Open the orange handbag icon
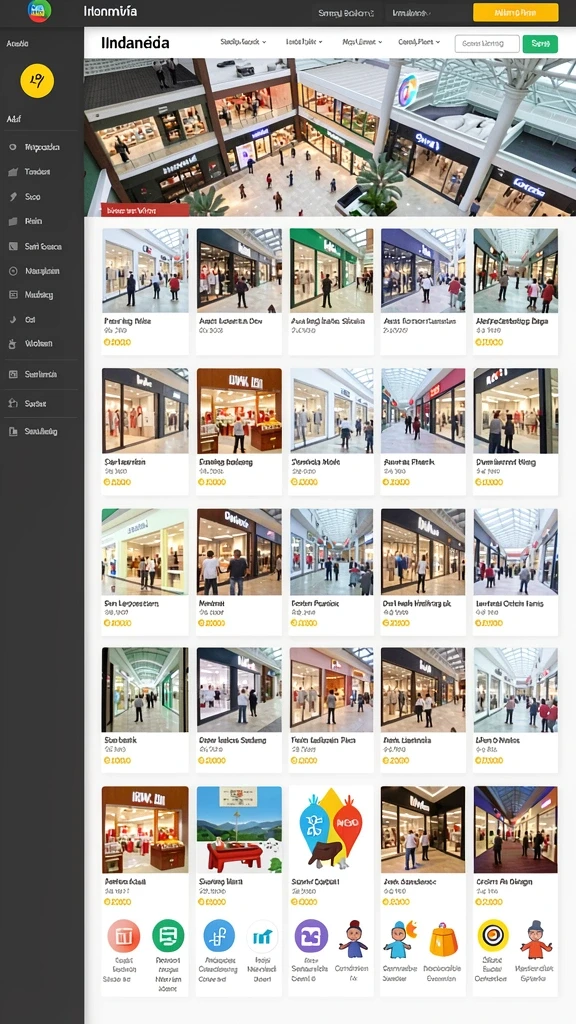This screenshot has height=1024, width=576. [x=443, y=940]
